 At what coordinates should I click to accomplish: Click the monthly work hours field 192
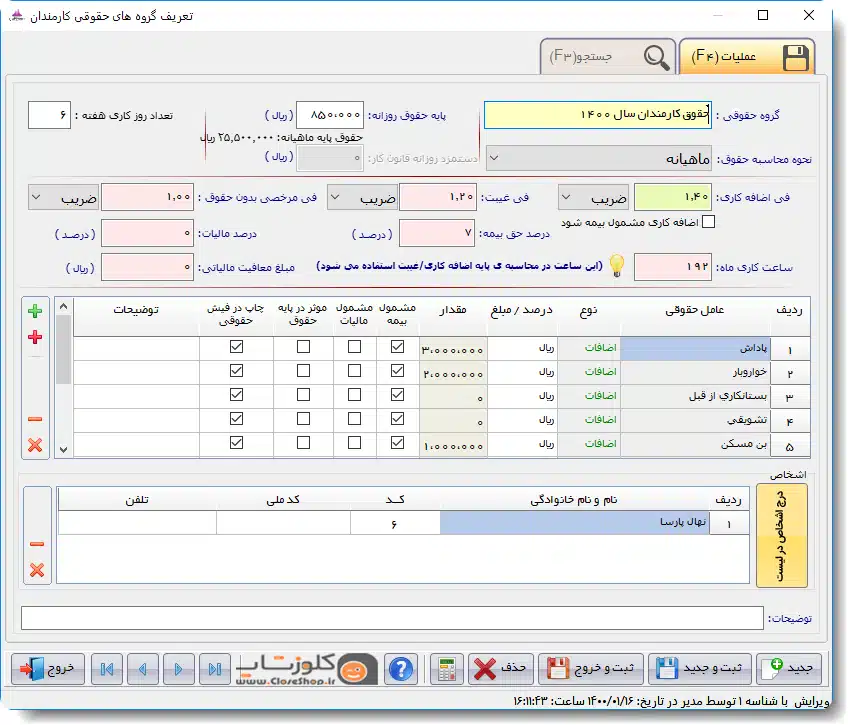[673, 267]
